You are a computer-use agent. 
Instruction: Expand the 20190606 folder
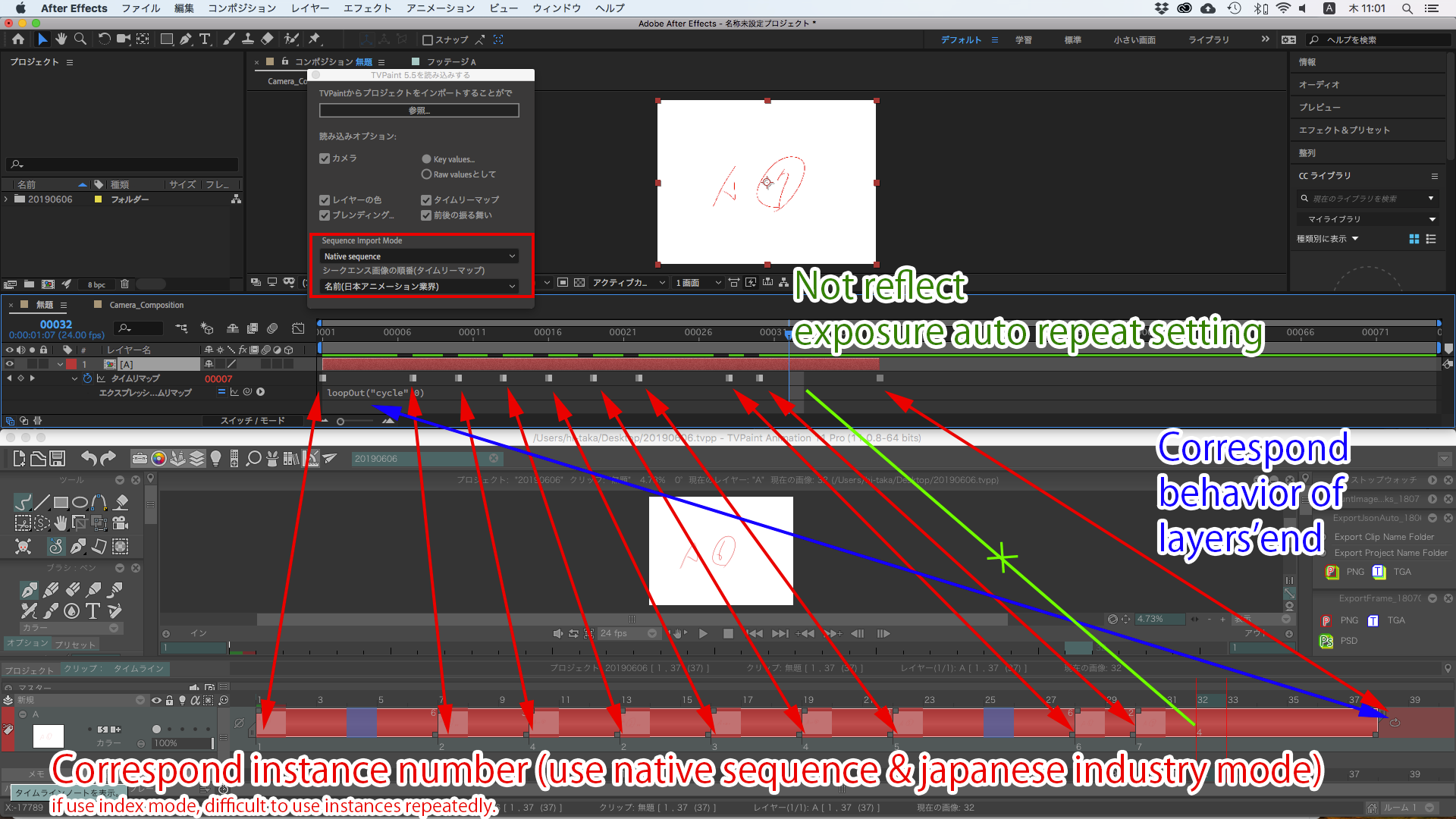(7, 199)
